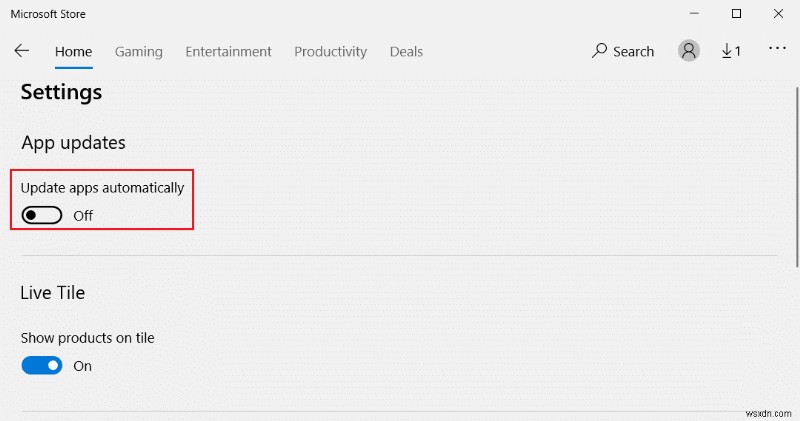The height and width of the screenshot is (421, 800).
Task: Open downloads and updates indicator
Action: 731,51
